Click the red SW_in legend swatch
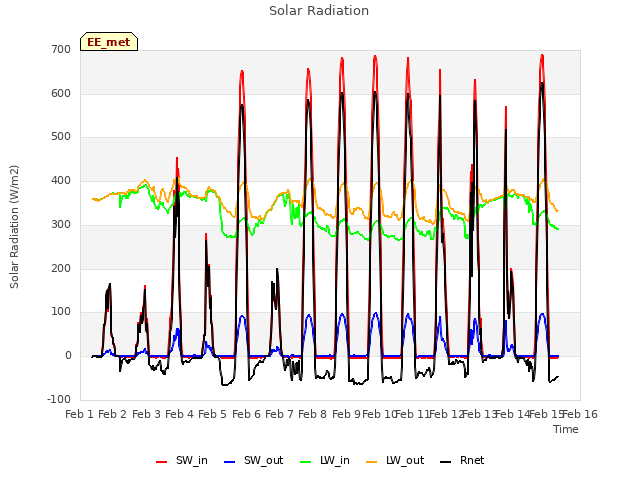Viewport: 640px width, 480px height. click(162, 462)
